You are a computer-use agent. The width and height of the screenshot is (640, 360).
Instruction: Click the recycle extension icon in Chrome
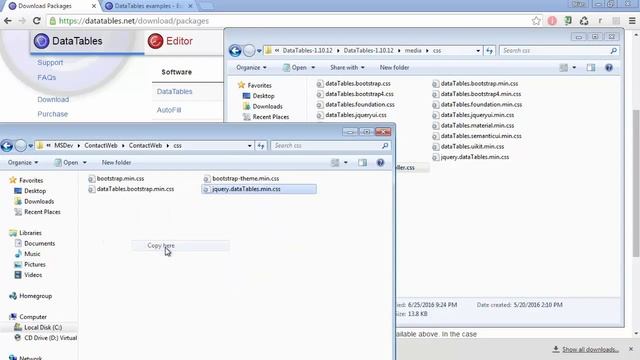584,21
